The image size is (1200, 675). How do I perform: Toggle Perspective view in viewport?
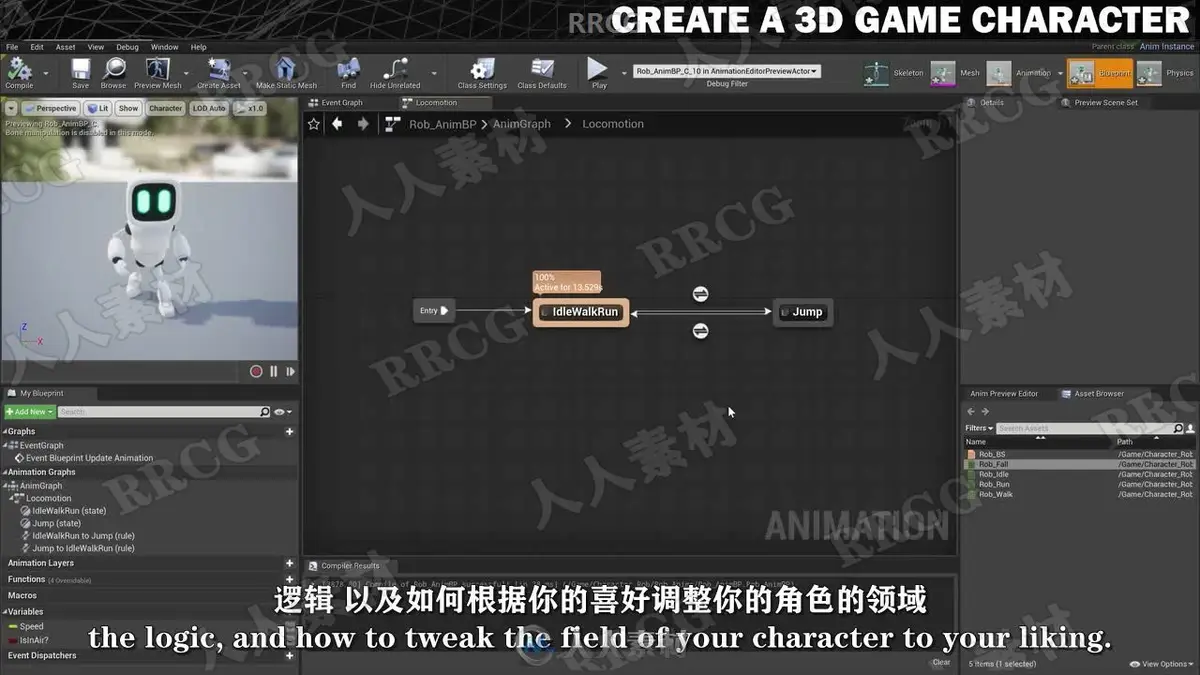click(51, 108)
